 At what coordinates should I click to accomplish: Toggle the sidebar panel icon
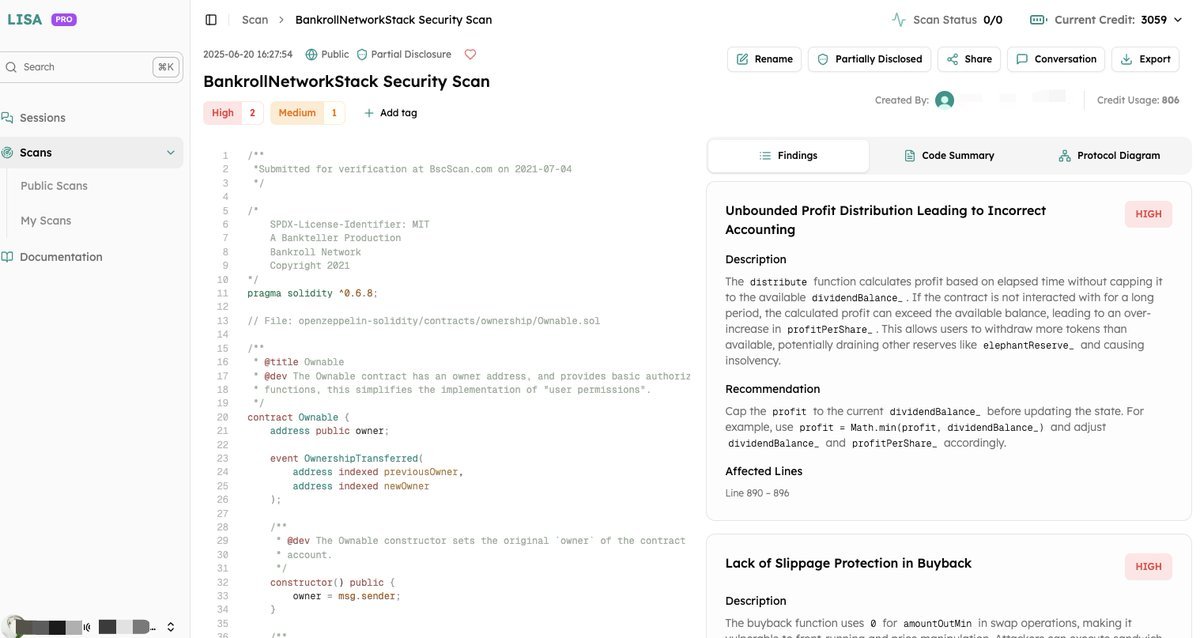pos(211,20)
